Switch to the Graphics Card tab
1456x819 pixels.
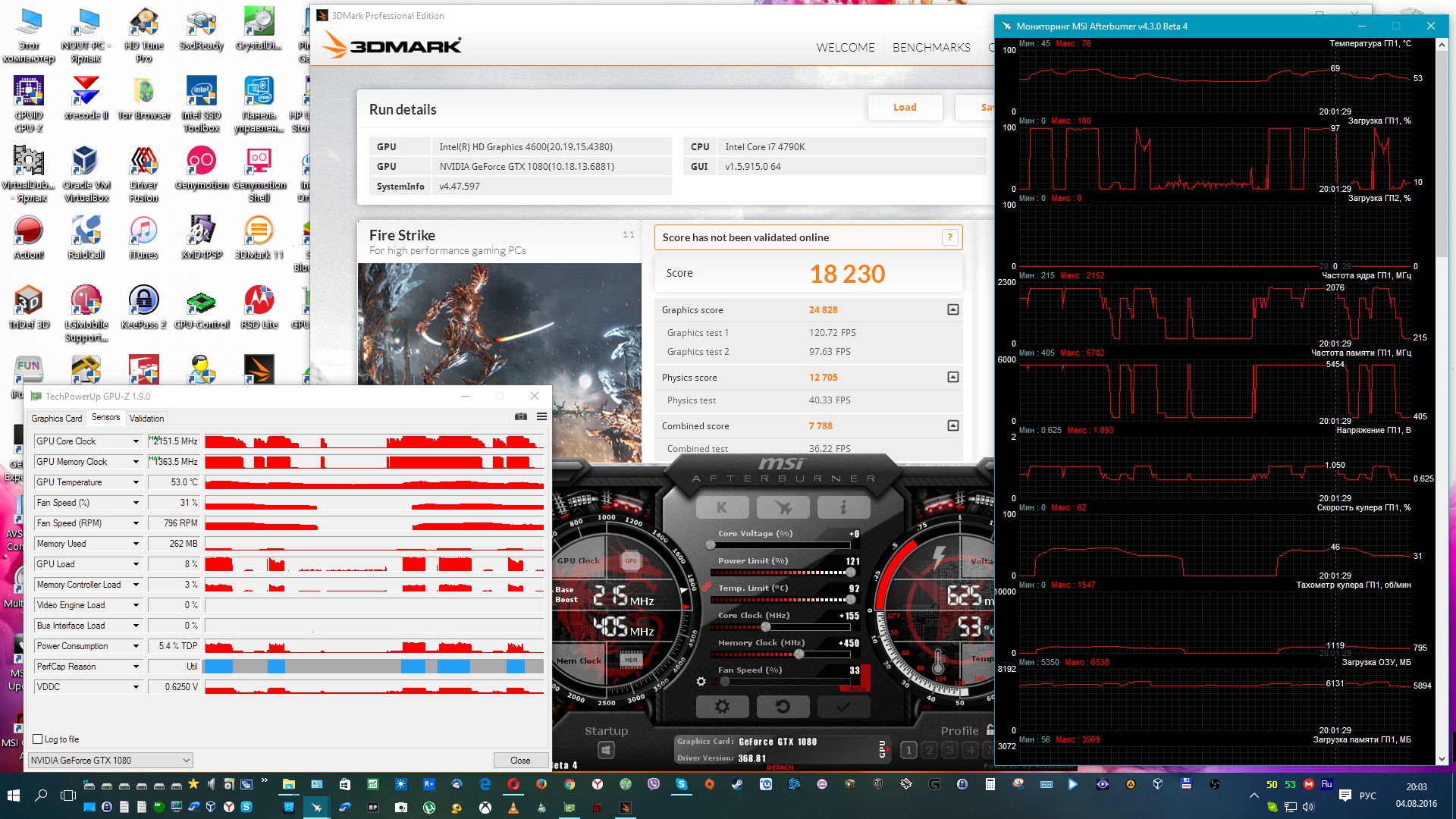point(56,418)
